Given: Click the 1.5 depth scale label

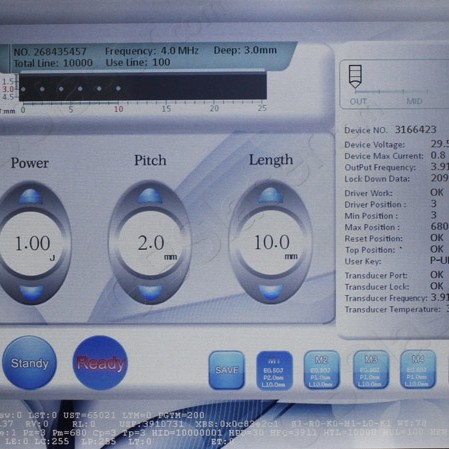Looking at the screenshot, I should pyautogui.click(x=8, y=81).
